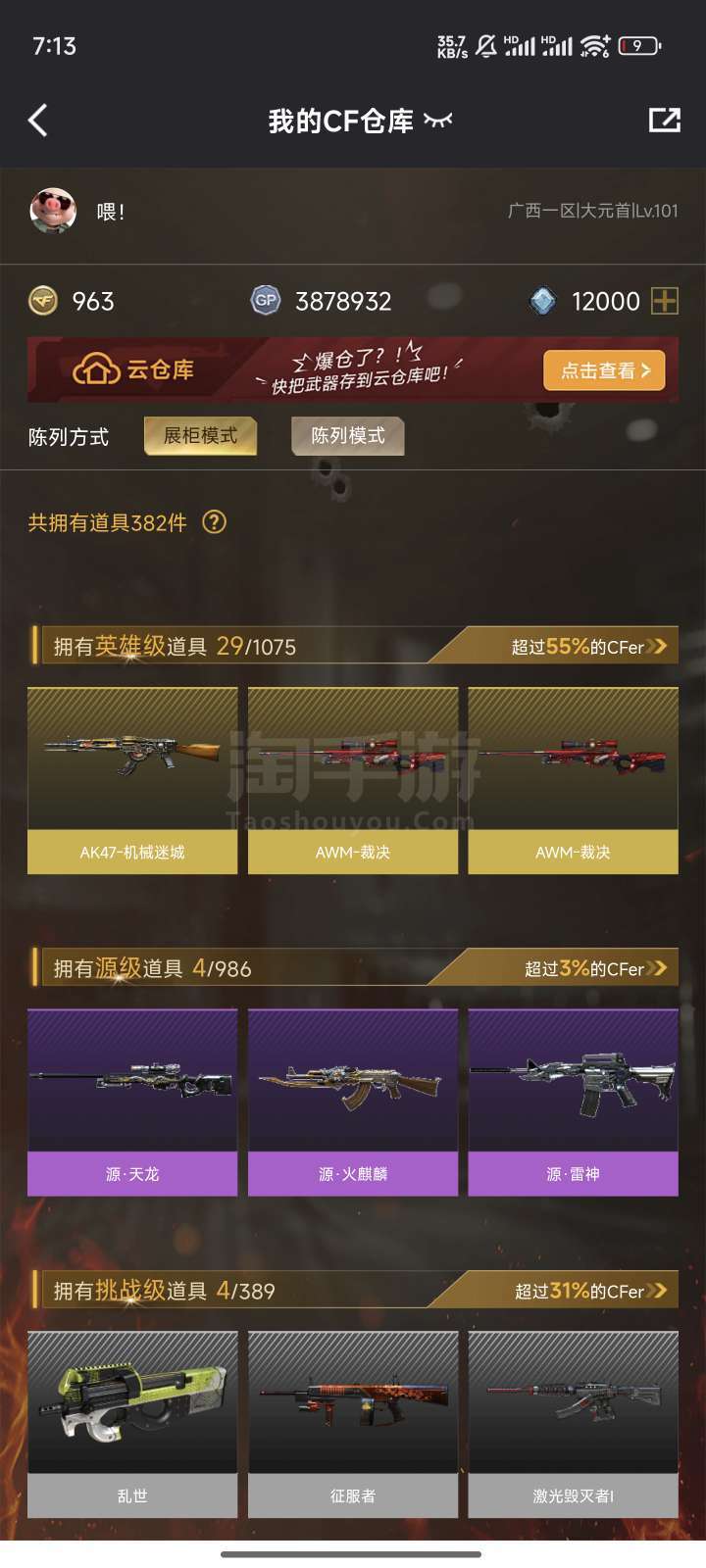Image resolution: width=706 pixels, height=1568 pixels.
Task: Expand the 挑战级 ranking chevron
Action: pyautogui.click(x=657, y=1291)
